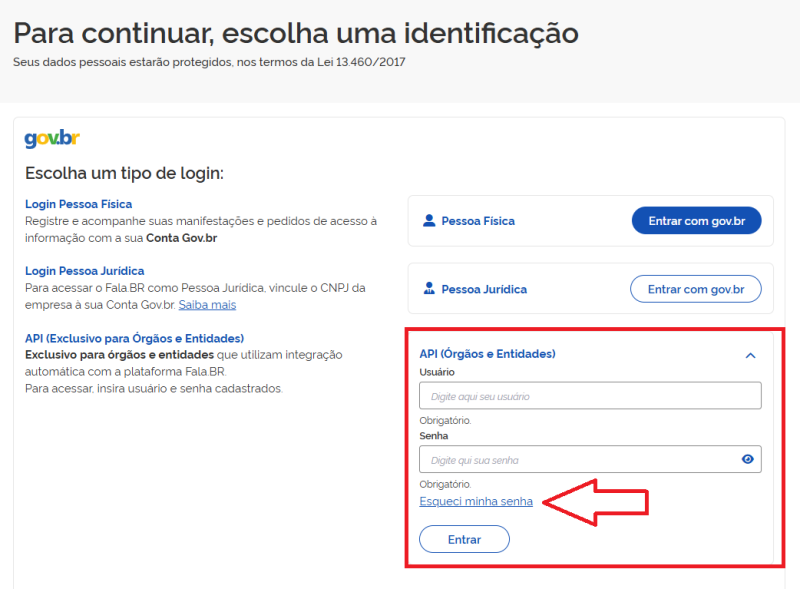Collapse the API (Órgãos e Entidades) section
The image size is (800, 589).
point(750,354)
